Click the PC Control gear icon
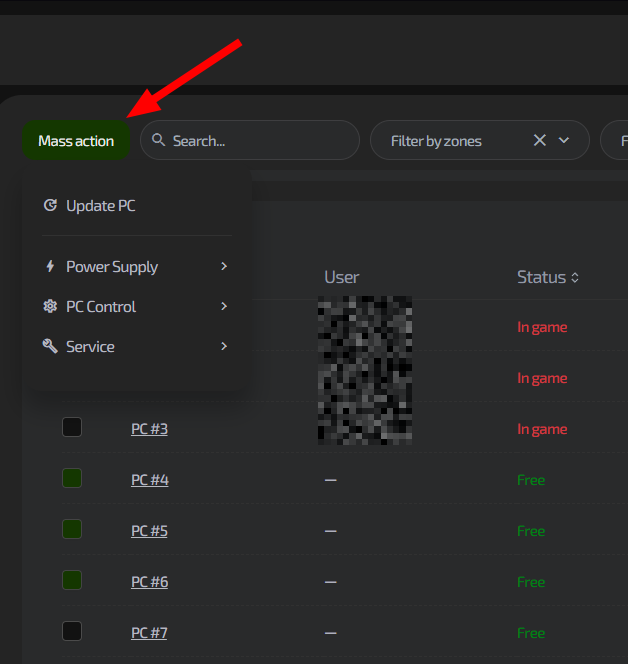This screenshot has width=628, height=664. tap(50, 307)
